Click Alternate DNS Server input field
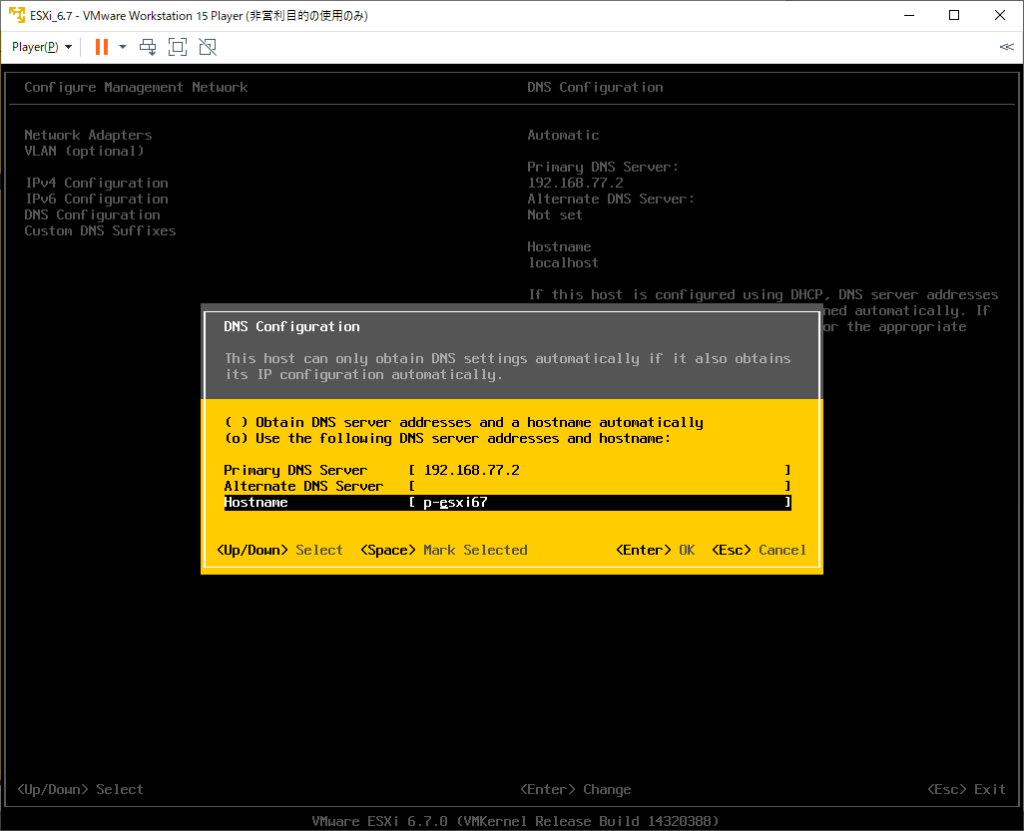The image size is (1024, 831). pyautogui.click(x=600, y=486)
